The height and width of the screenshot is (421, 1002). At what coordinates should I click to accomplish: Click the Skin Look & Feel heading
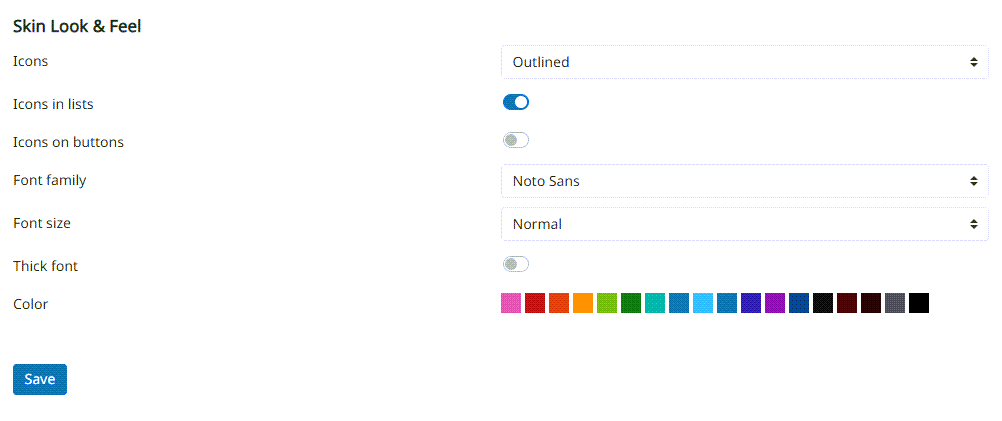click(x=77, y=26)
